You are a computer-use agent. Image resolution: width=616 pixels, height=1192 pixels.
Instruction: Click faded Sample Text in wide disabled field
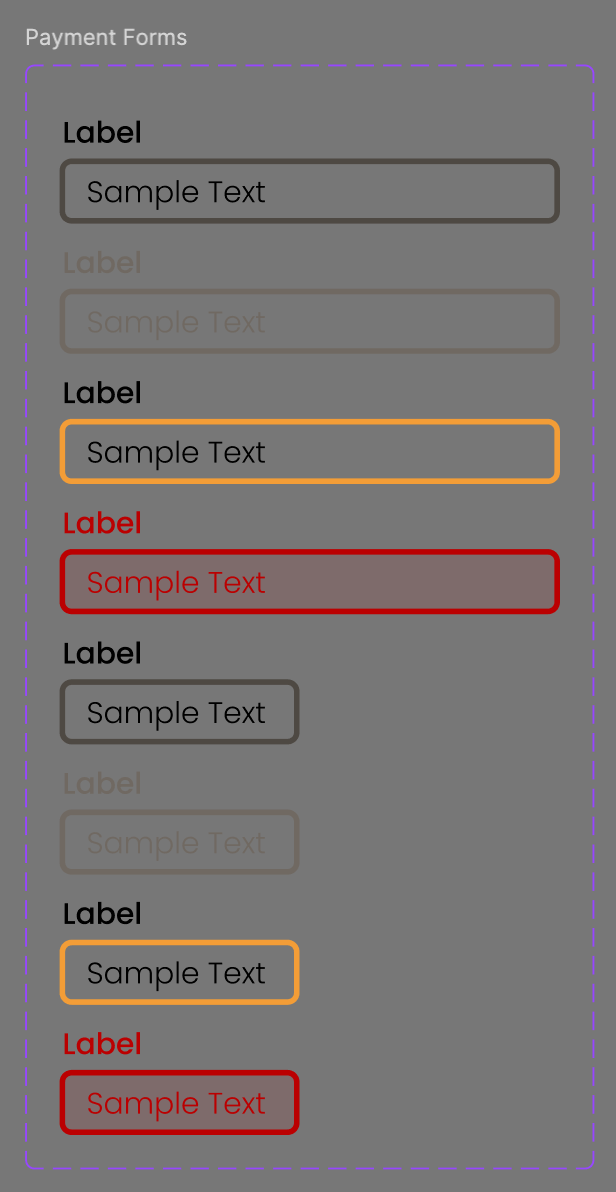(x=176, y=322)
